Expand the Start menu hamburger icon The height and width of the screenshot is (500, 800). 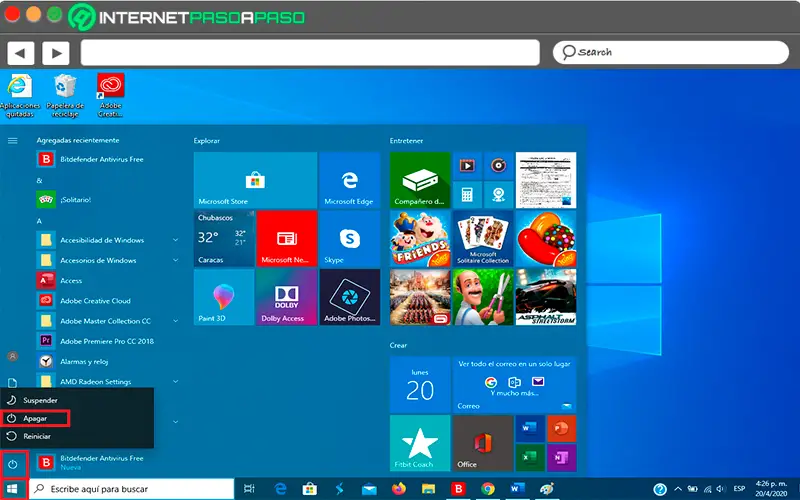13,141
